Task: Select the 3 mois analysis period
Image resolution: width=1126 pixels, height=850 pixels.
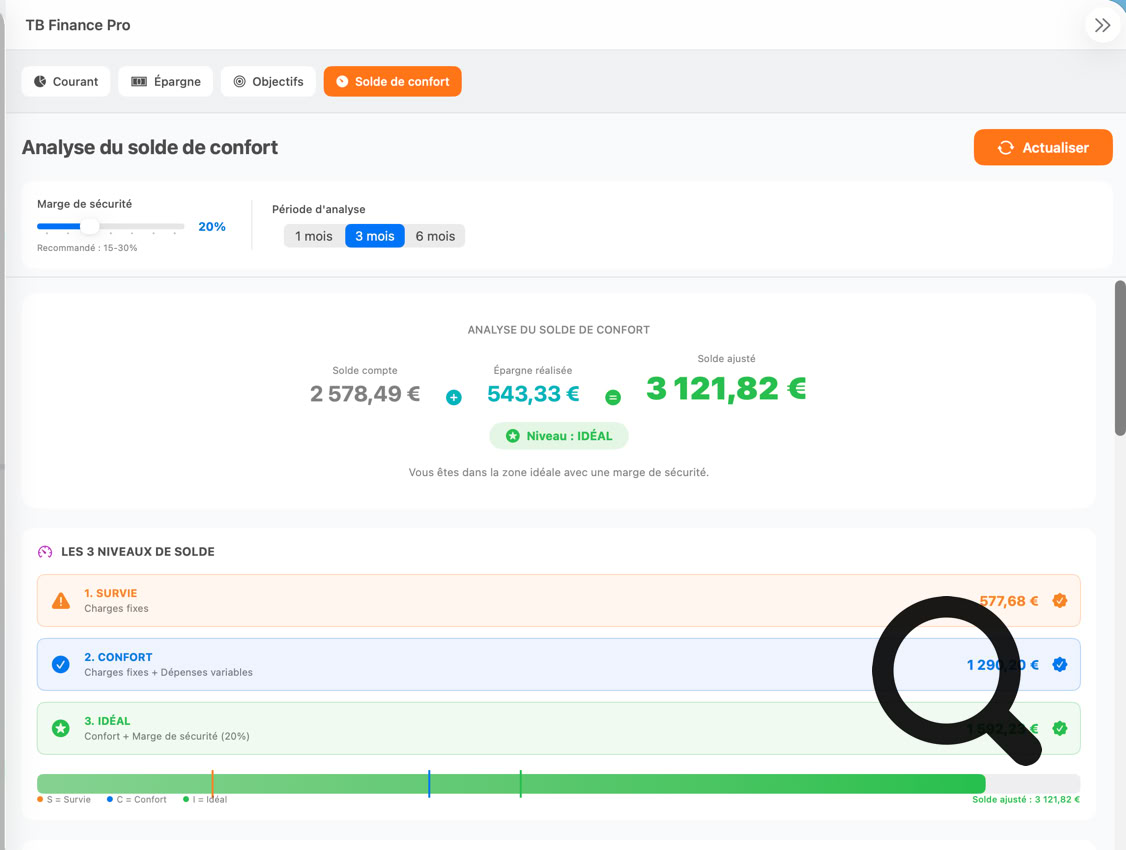Action: click(375, 236)
